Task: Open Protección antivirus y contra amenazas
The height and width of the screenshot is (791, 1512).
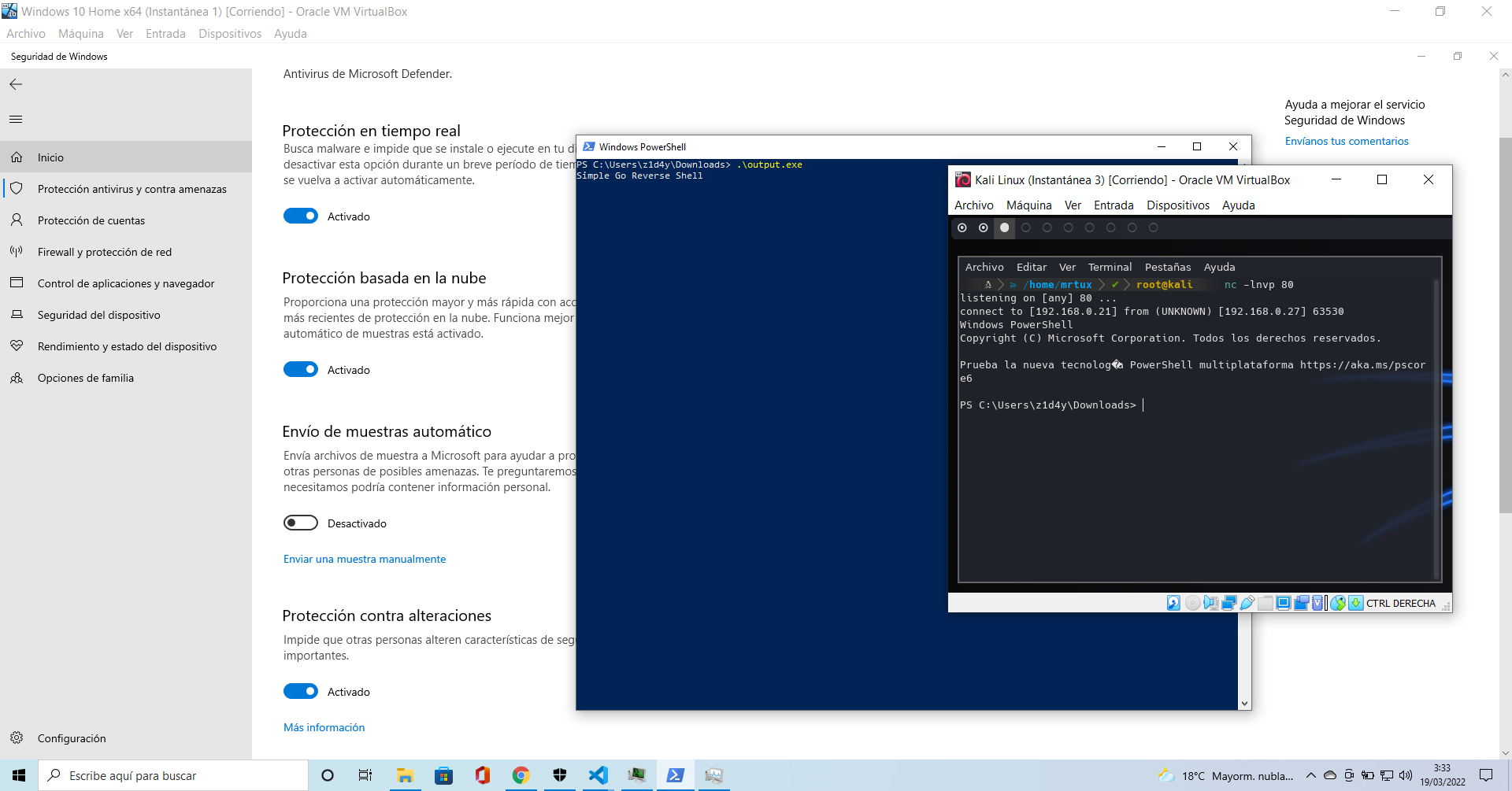Action: (126, 189)
